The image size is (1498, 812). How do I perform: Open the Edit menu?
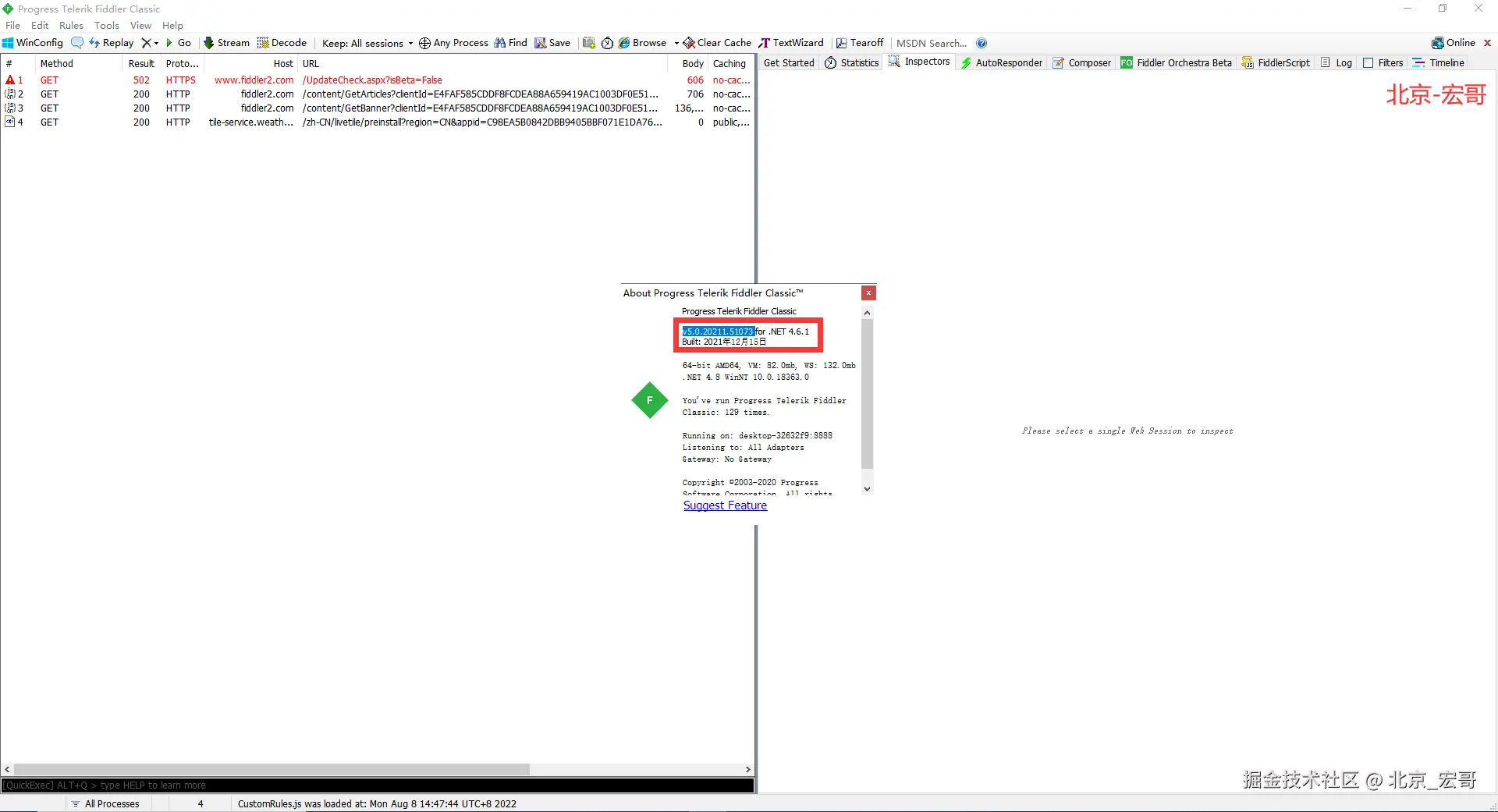tap(40, 25)
